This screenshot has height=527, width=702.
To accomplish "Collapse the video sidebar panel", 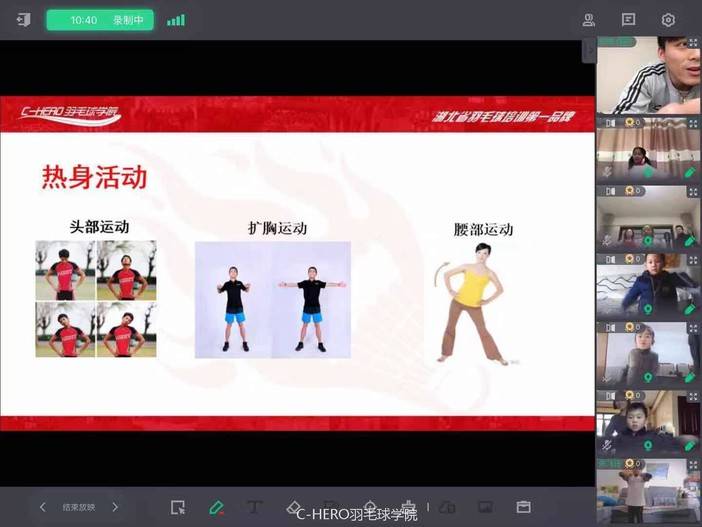I will (589, 48).
